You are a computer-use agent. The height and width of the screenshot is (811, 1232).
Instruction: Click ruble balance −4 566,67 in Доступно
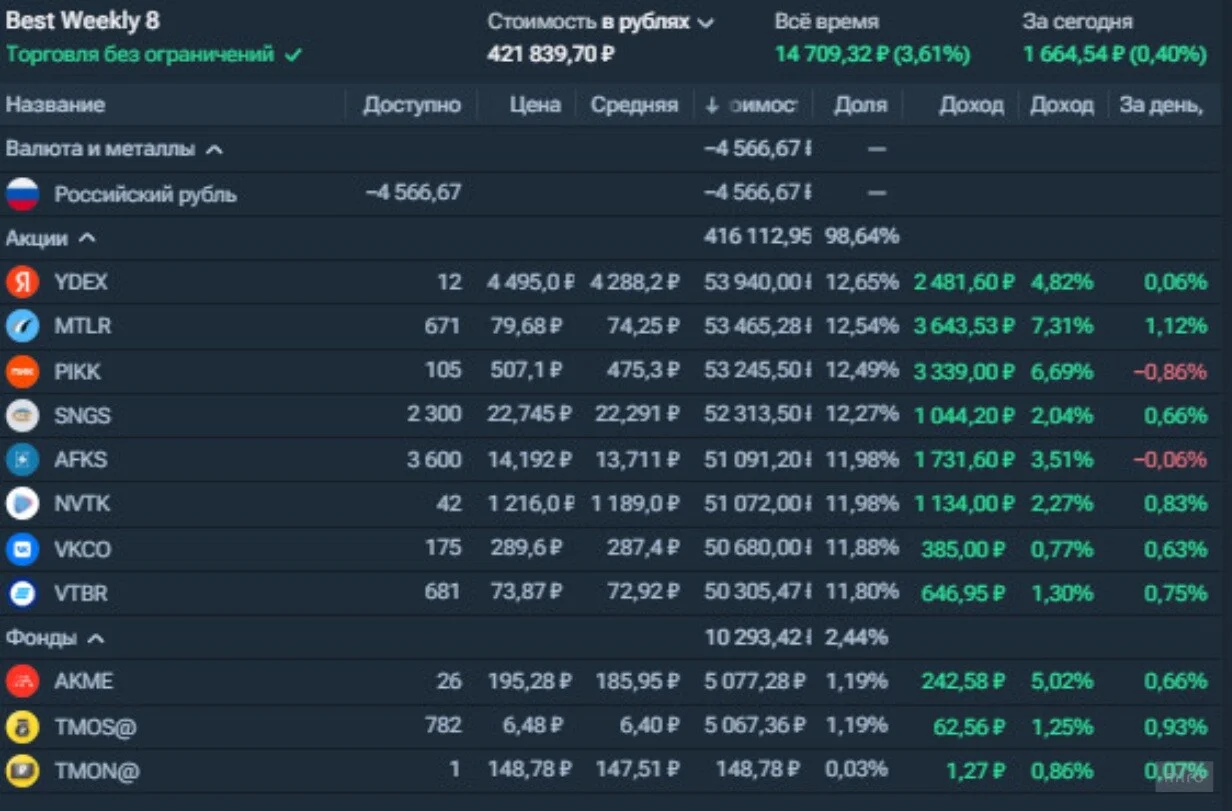pos(413,194)
